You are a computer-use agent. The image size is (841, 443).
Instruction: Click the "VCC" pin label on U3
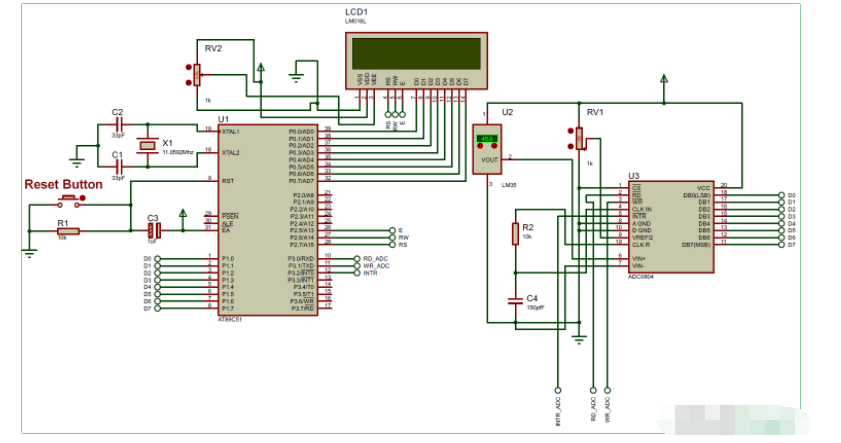tap(704, 188)
